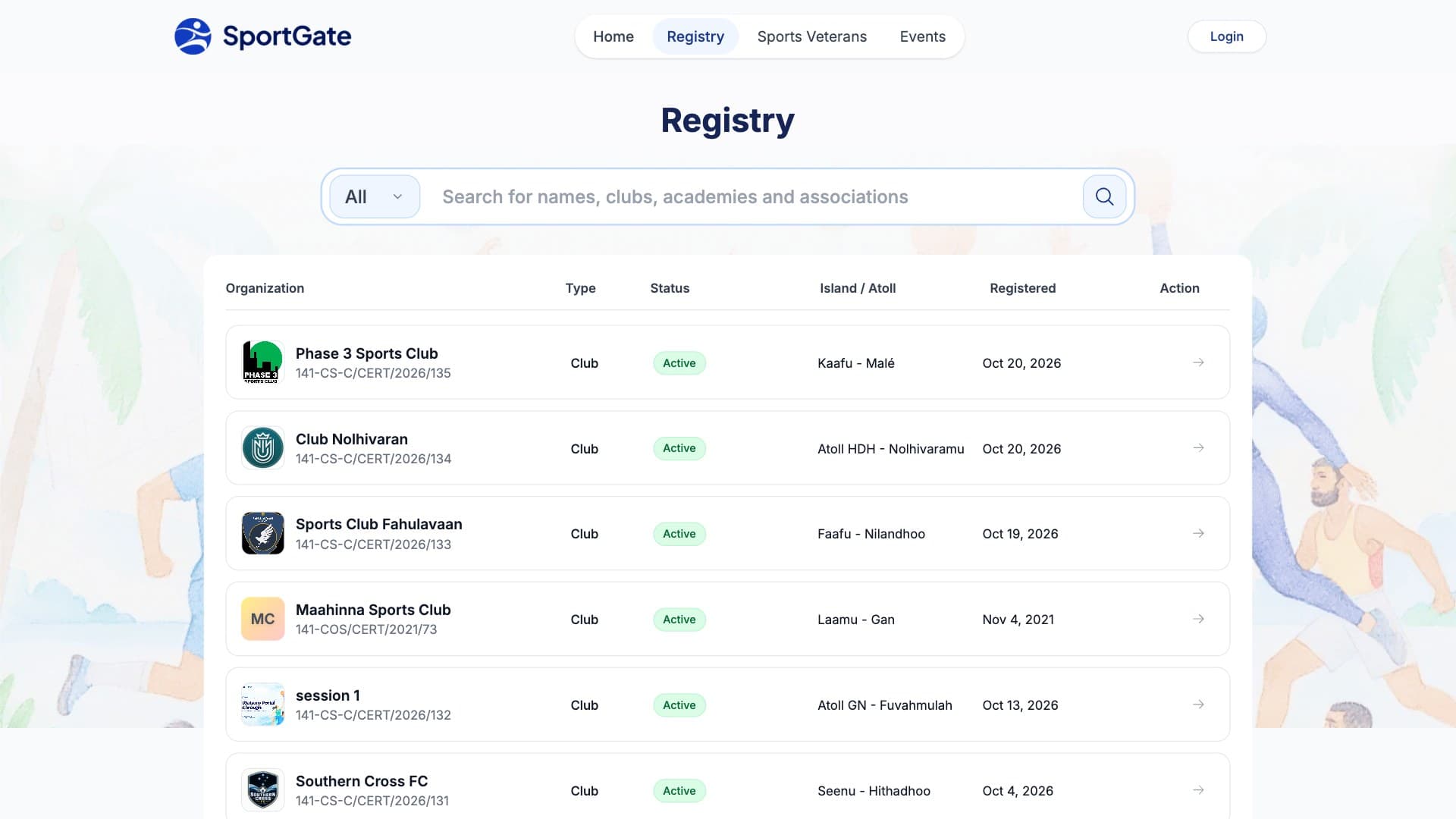The image size is (1456, 819).
Task: Click the Oct 19, 2026 registered date
Action: point(1020,534)
